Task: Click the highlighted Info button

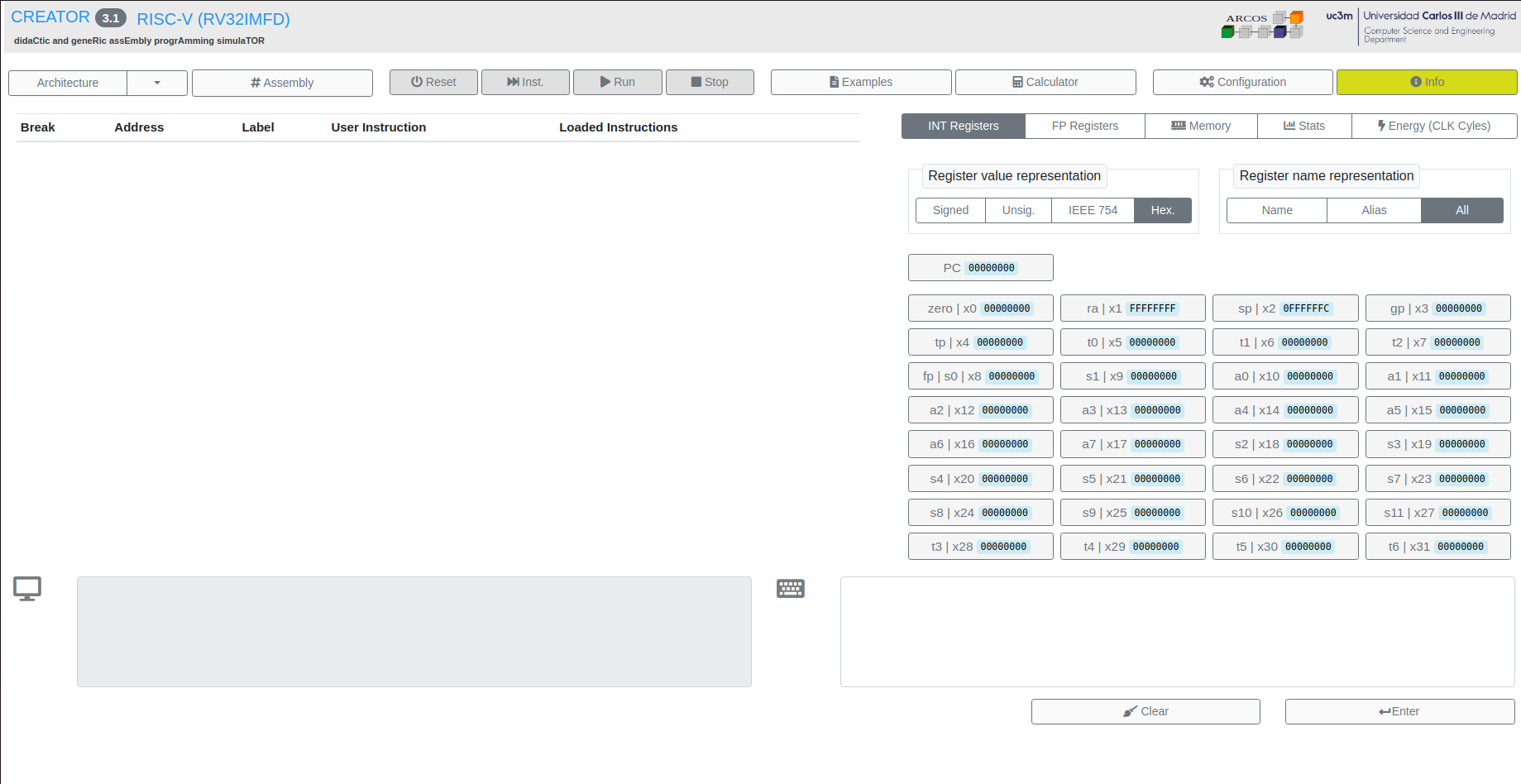Action: point(1426,82)
